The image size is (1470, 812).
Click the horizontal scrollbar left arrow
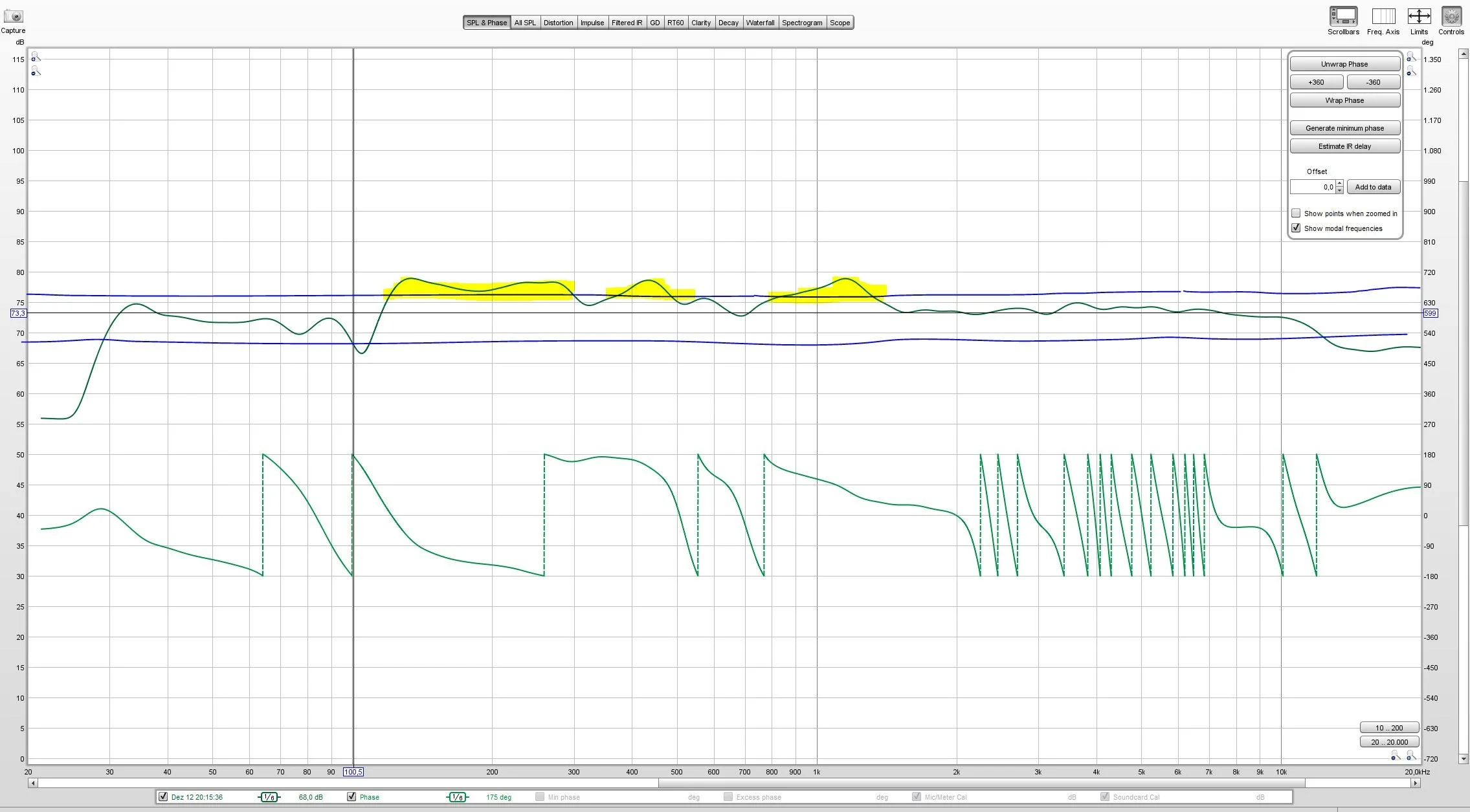click(x=33, y=783)
